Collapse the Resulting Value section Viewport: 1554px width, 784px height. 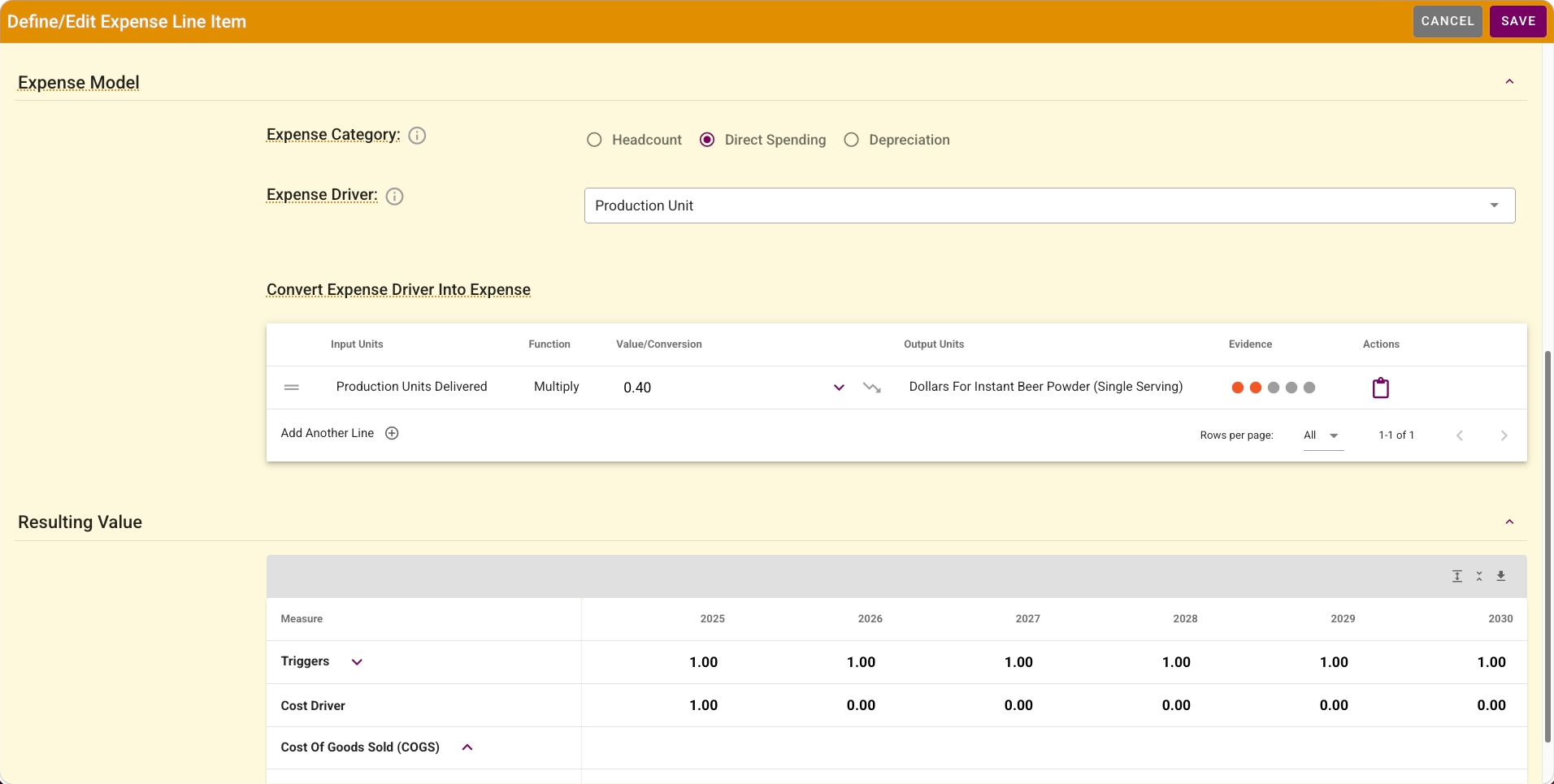[1509, 522]
